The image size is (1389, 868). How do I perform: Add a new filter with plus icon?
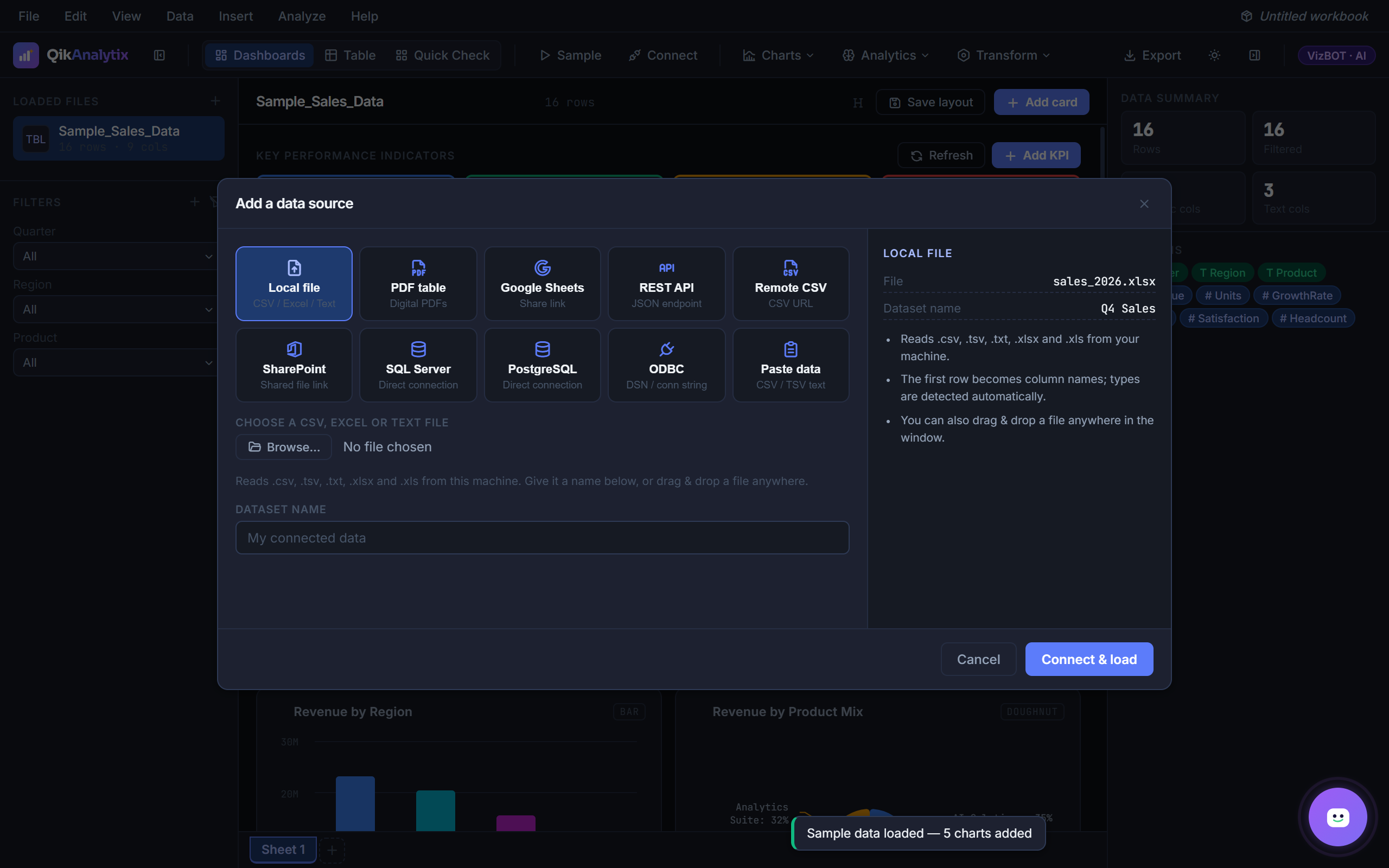[x=195, y=202]
